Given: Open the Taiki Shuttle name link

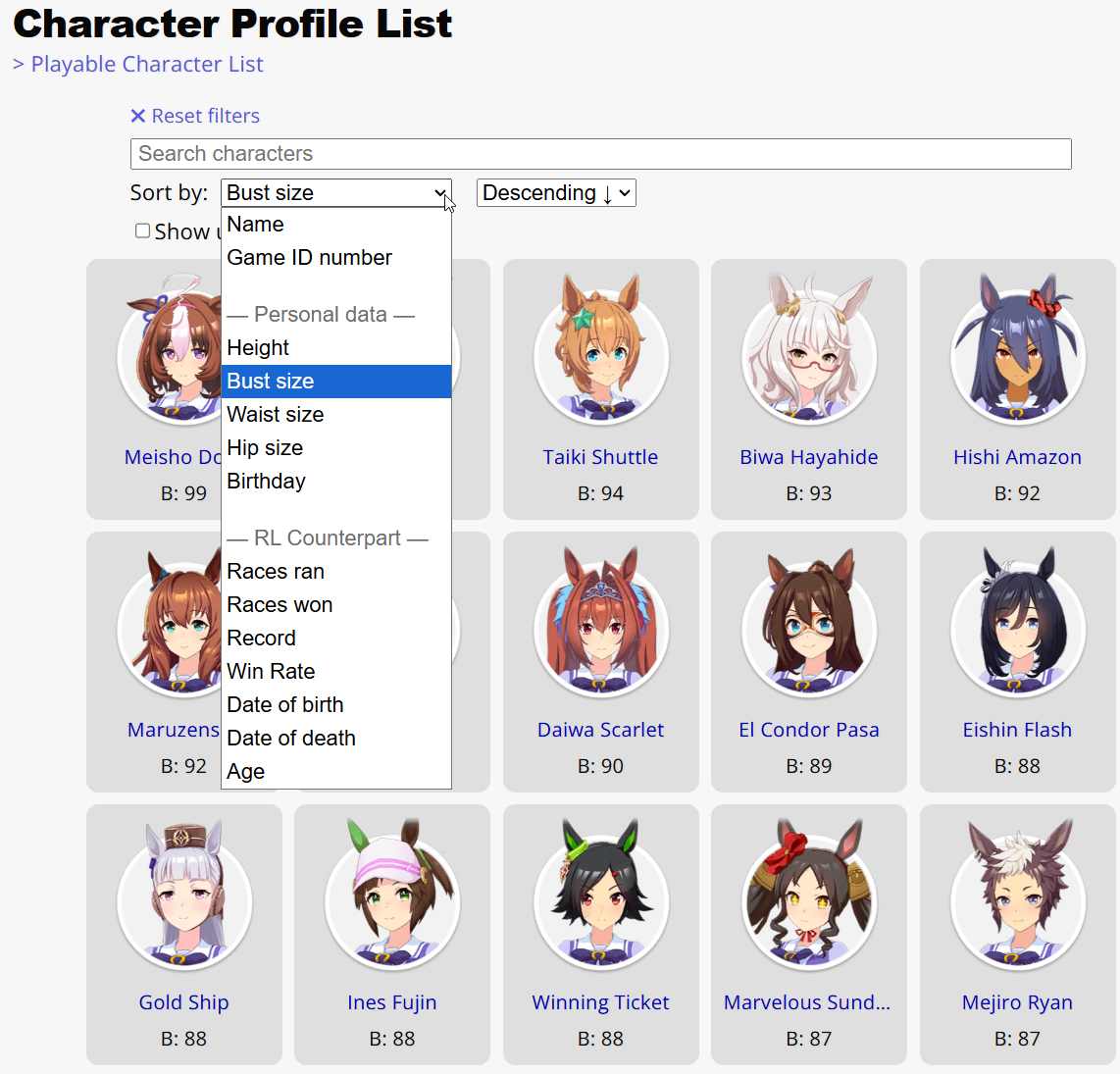Looking at the screenshot, I should (601, 457).
